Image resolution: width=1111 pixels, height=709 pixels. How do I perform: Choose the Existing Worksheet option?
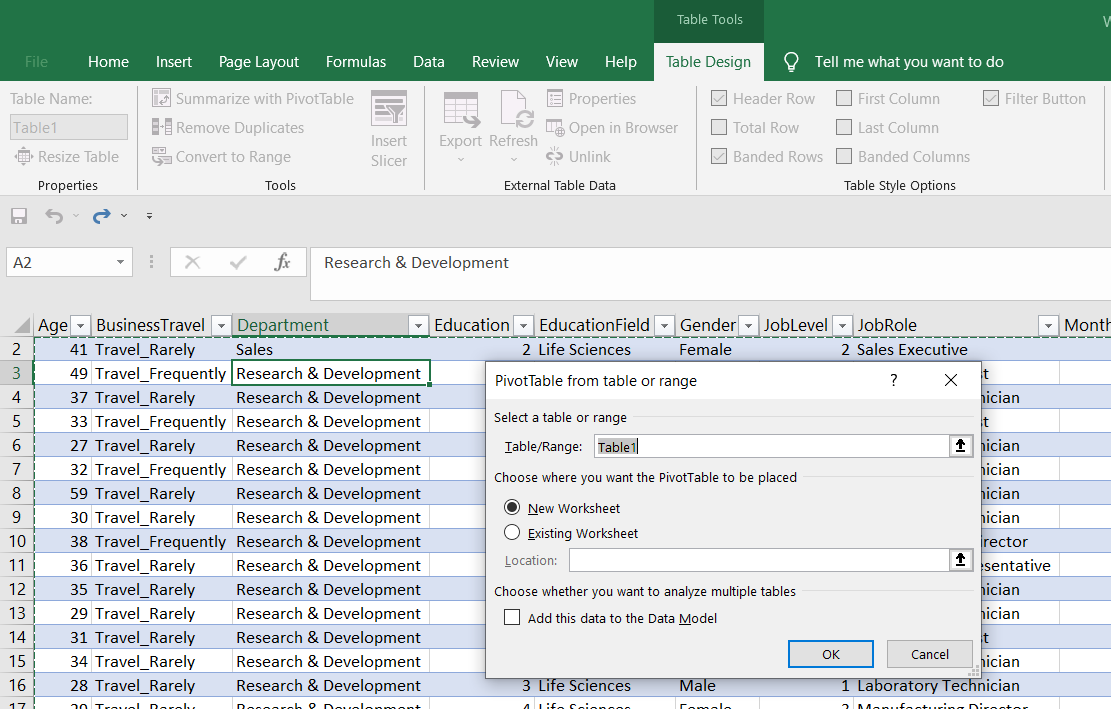point(513,533)
